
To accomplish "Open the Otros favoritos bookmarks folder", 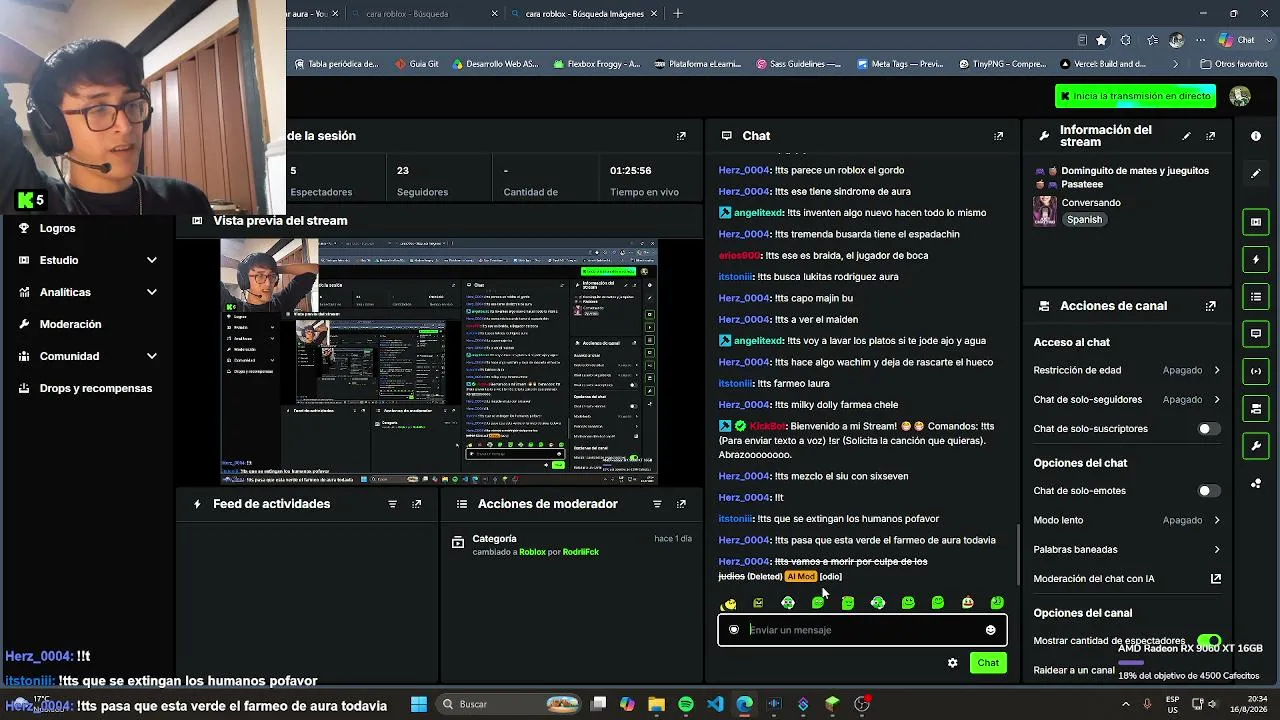I will [1233, 64].
